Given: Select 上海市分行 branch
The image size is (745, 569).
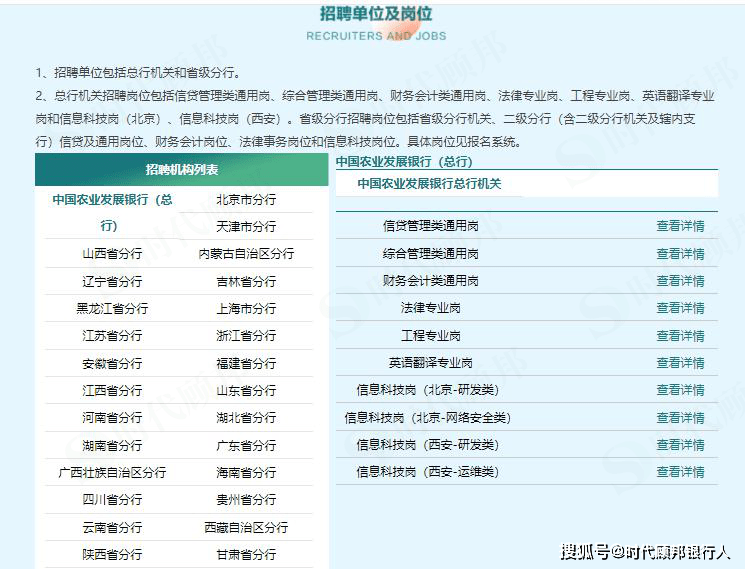Looking at the screenshot, I should [246, 308].
